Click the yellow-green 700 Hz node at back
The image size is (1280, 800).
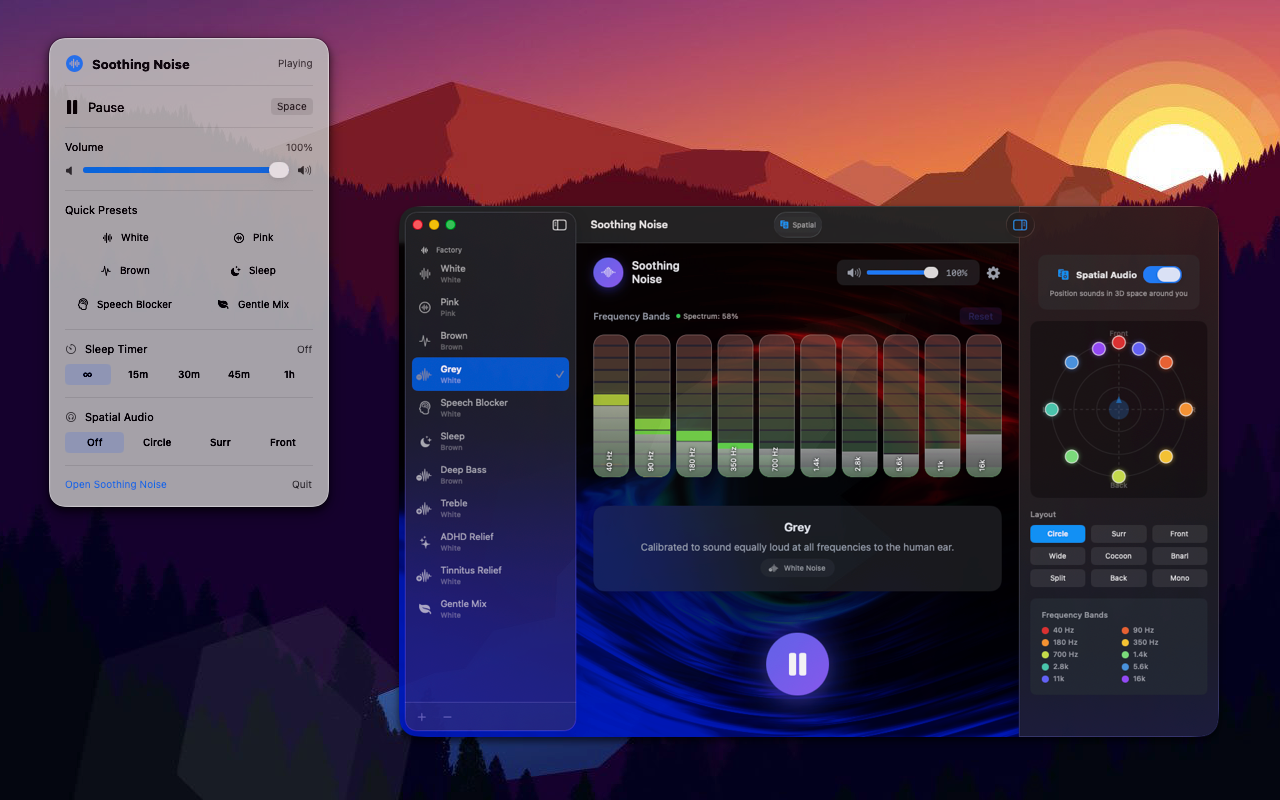[x=1119, y=476]
